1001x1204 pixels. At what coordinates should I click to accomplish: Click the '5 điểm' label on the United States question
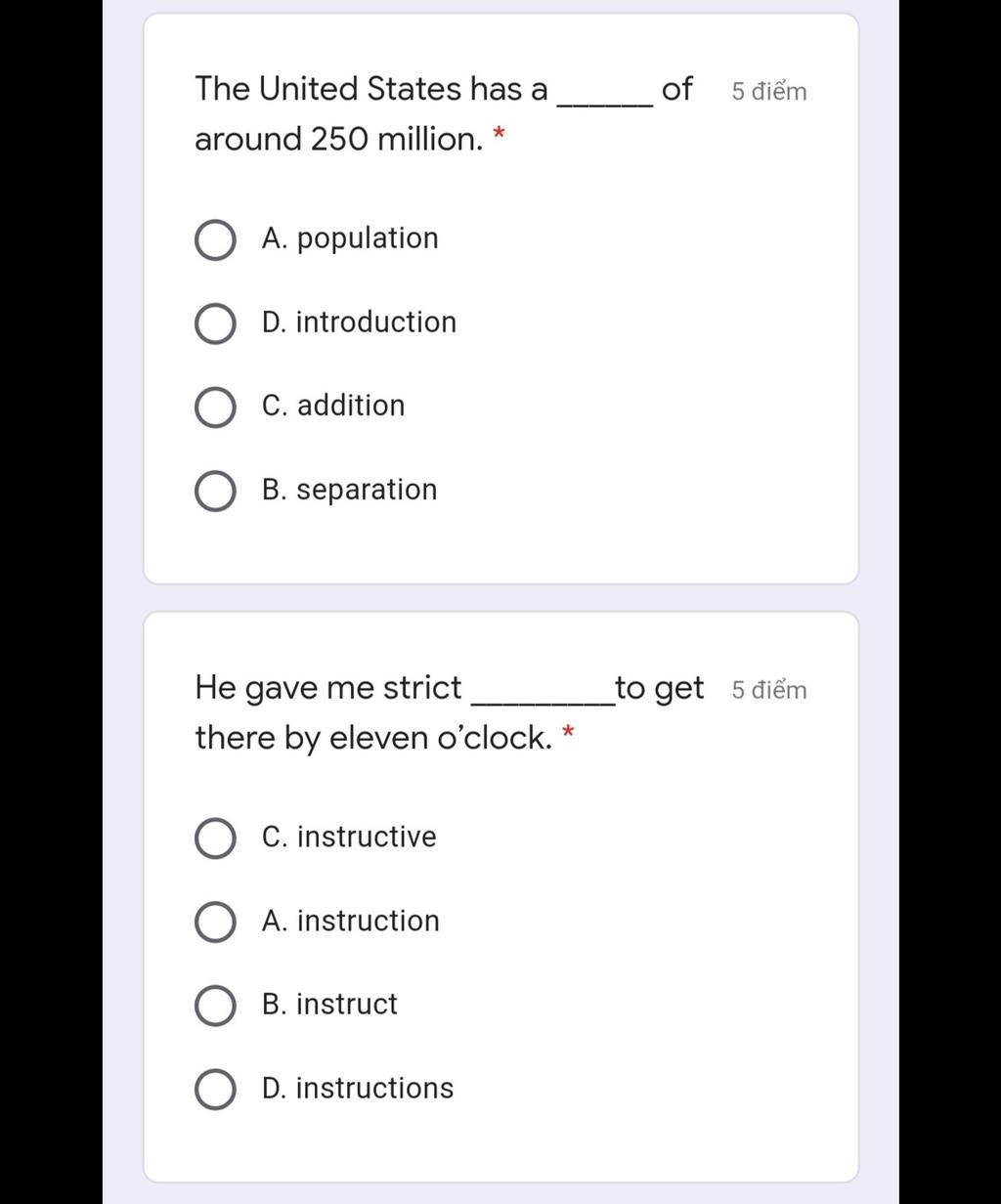769,91
